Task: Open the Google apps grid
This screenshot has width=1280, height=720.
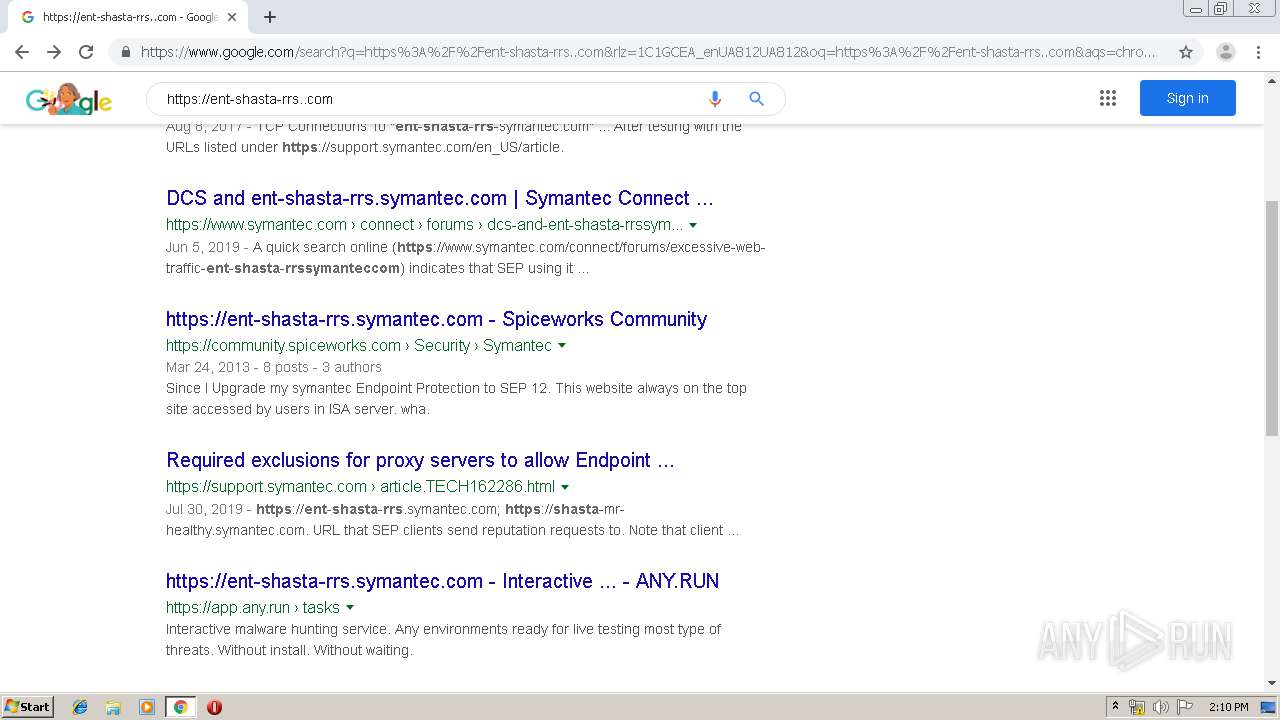Action: coord(1107,98)
